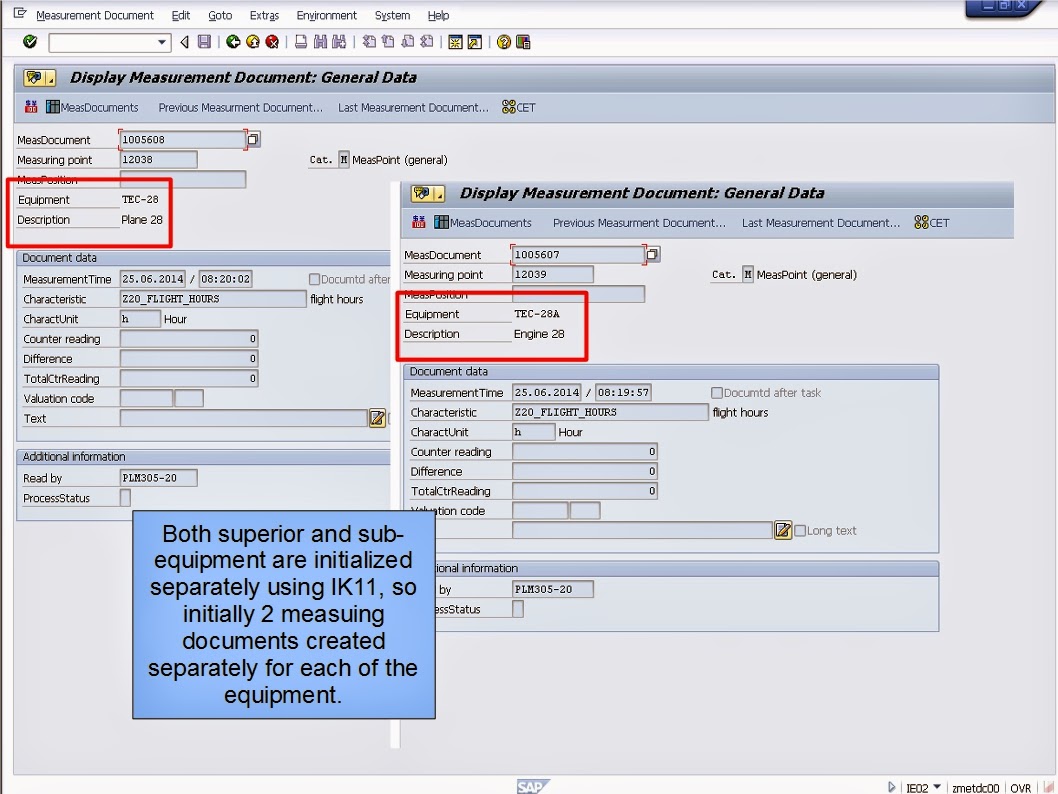Toggle Documtd after task checkbox
1058x794 pixels.
click(717, 393)
